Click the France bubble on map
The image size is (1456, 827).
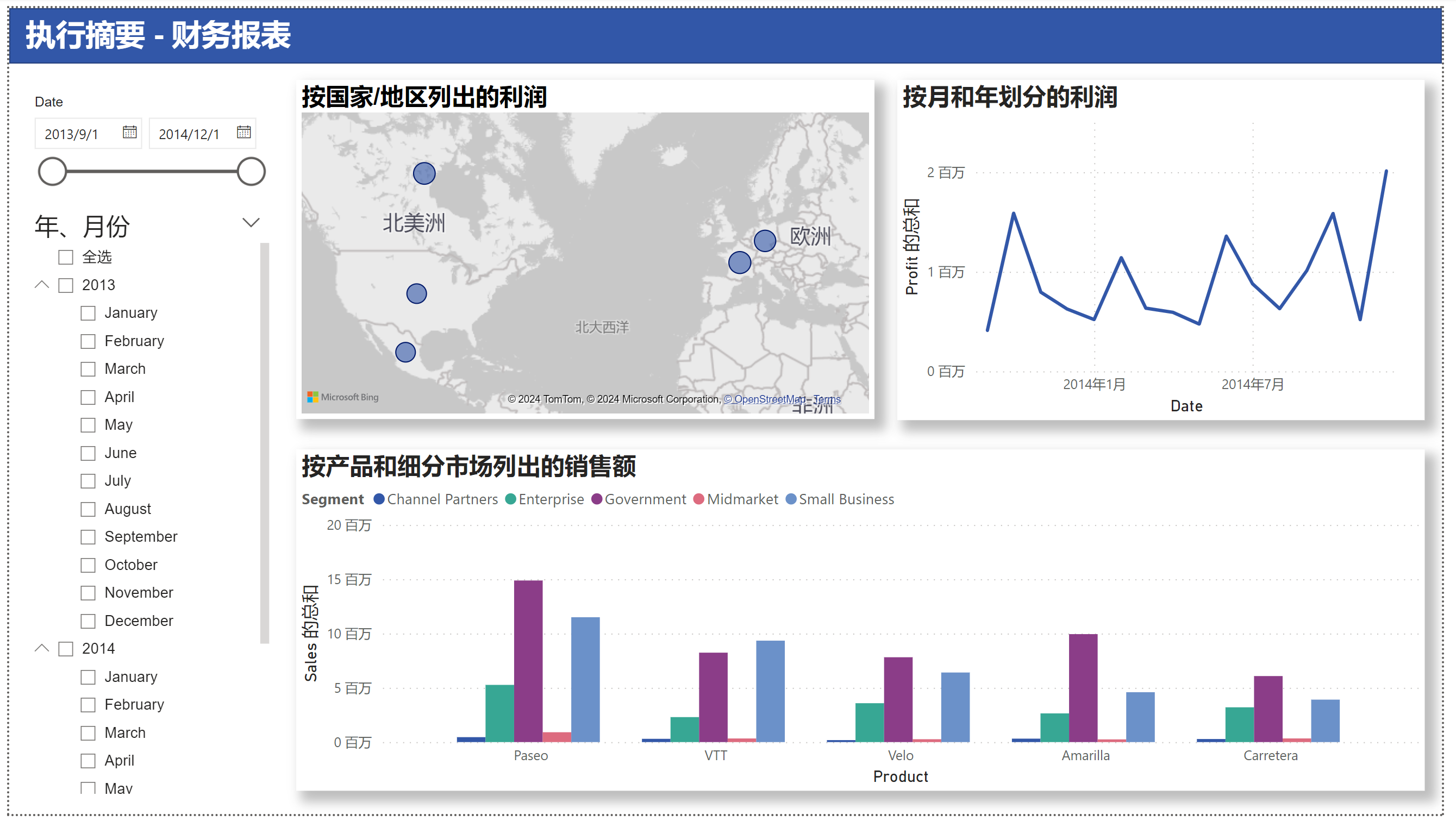tap(739, 262)
